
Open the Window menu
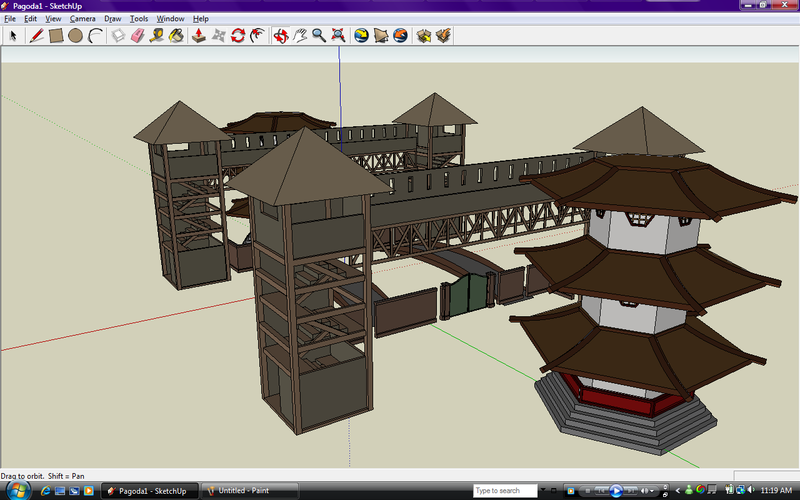tap(170, 19)
